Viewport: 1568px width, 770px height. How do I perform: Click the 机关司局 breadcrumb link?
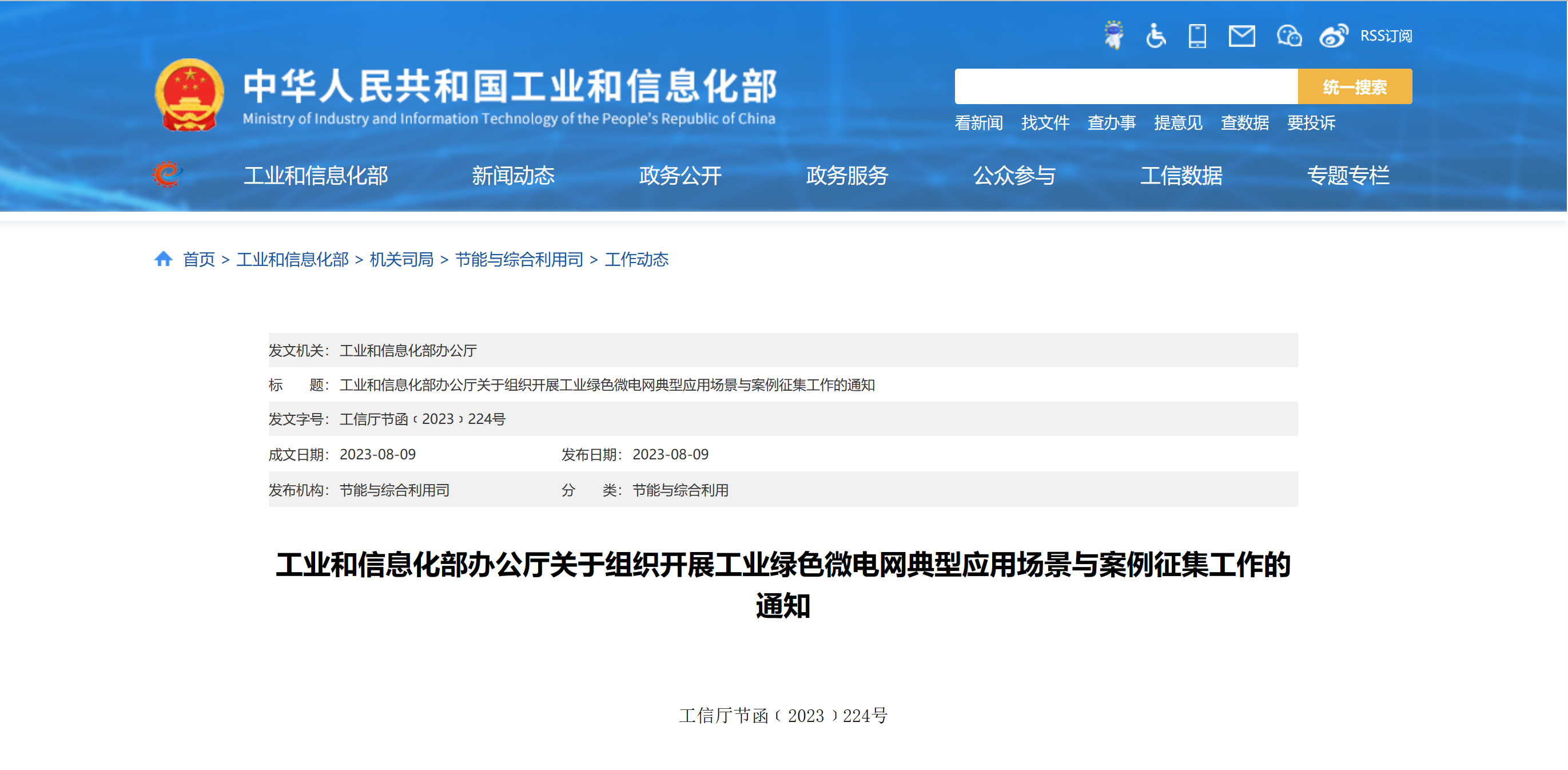tap(402, 259)
